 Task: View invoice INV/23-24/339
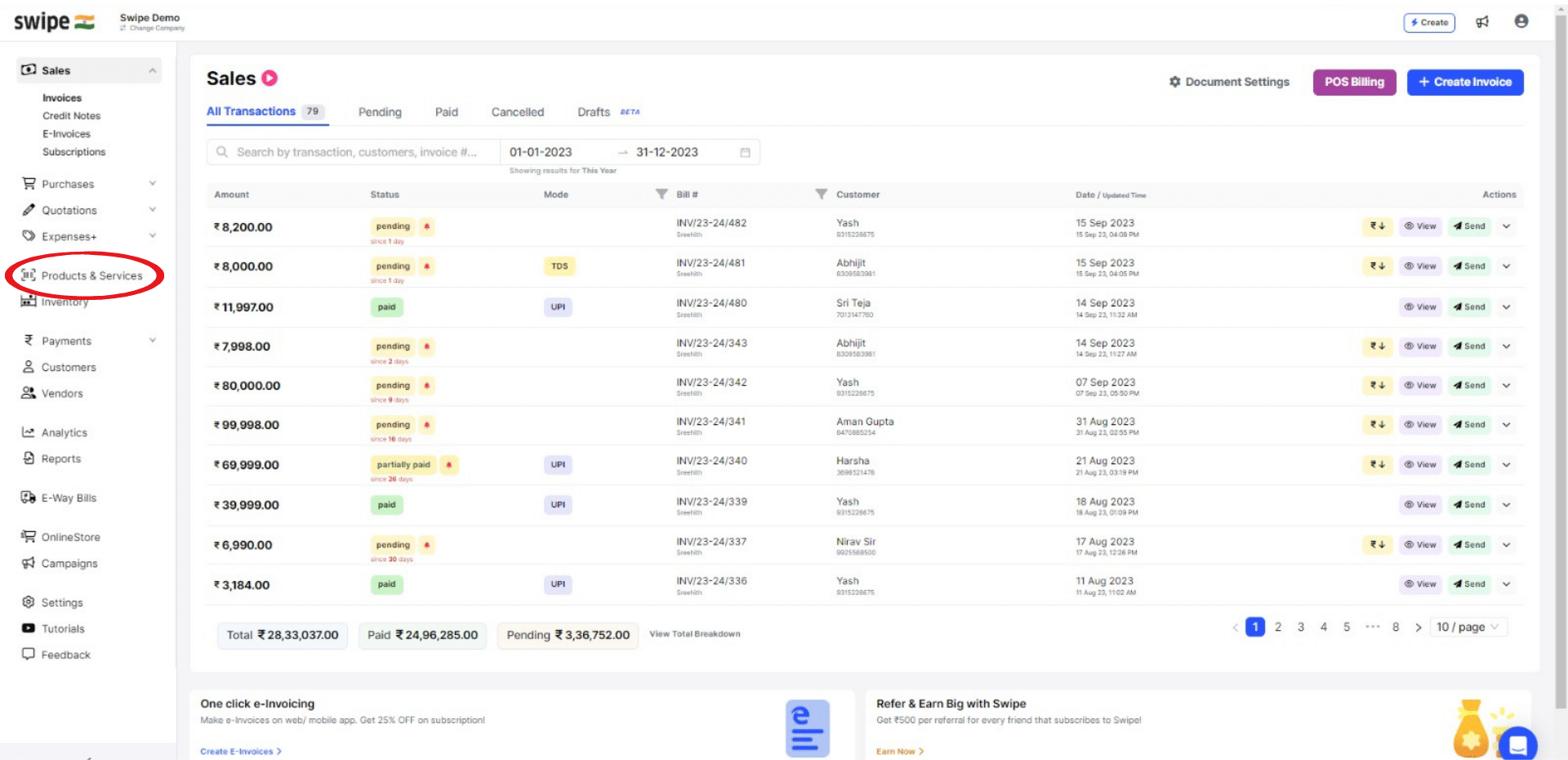[x=1420, y=505]
